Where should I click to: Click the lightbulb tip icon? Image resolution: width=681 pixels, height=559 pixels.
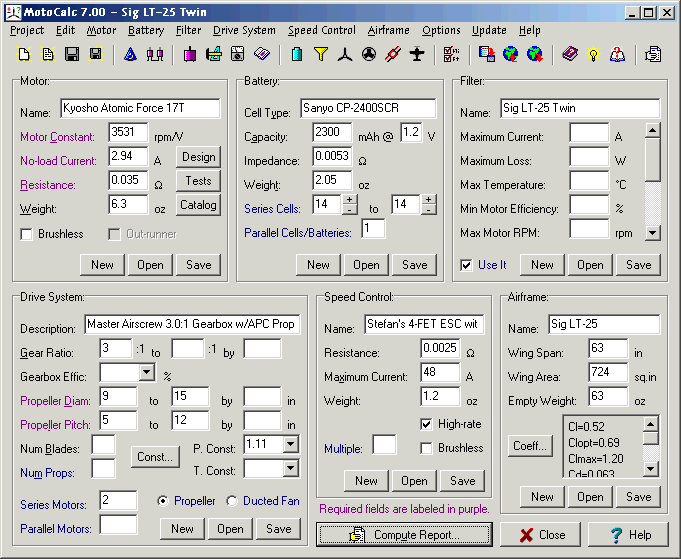tap(593, 54)
